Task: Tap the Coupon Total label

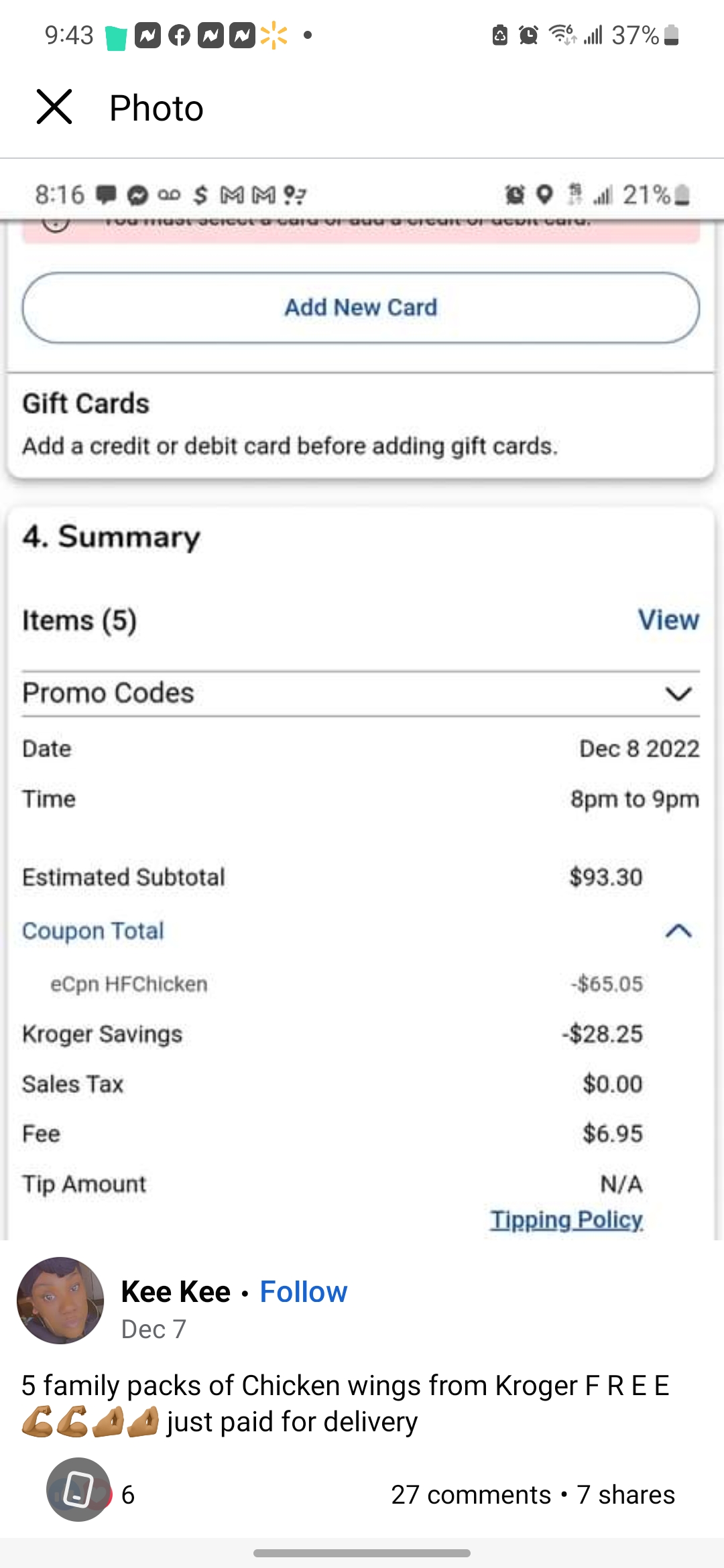Action: pos(93,931)
